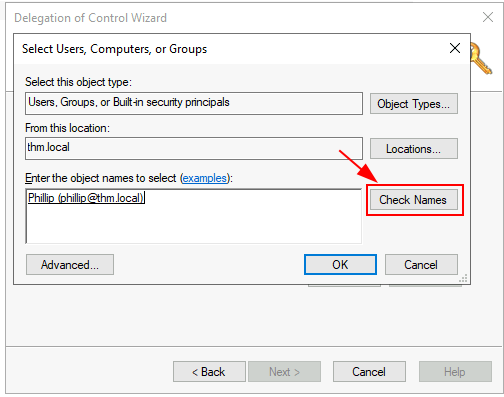
Task: Click the gold key wizard icon
Action: [481, 59]
